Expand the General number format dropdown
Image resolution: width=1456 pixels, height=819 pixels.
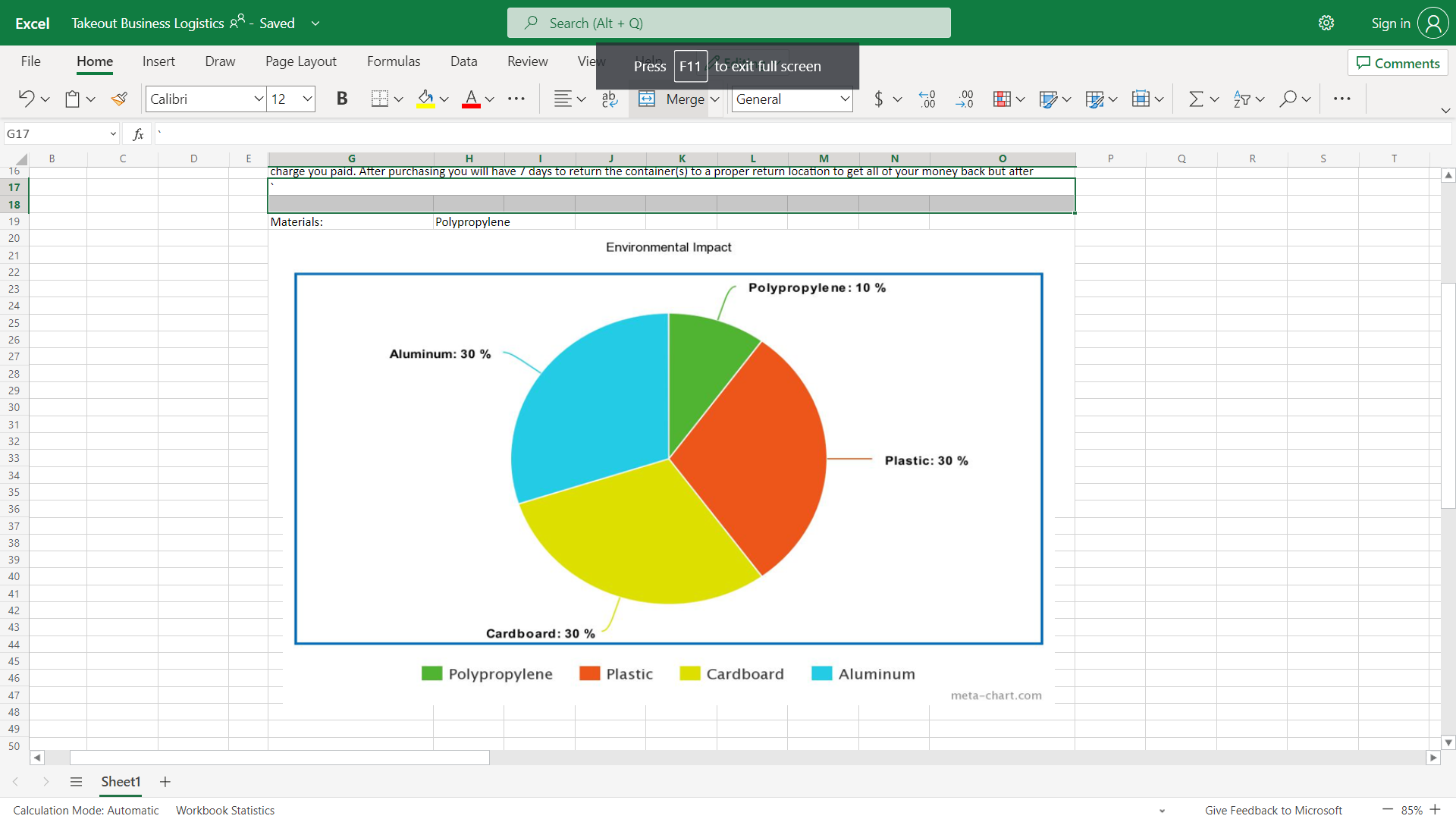(x=844, y=99)
